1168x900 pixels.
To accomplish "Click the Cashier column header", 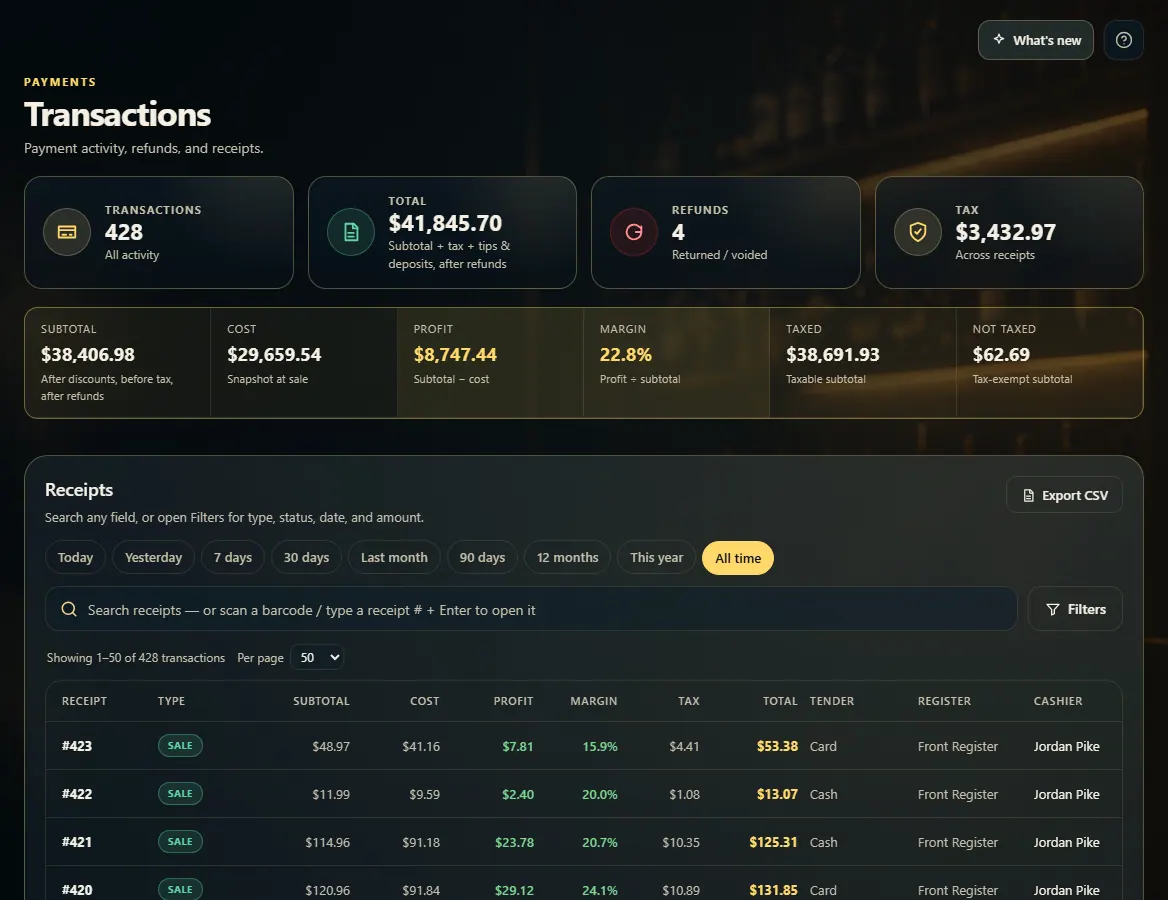I will [x=1058, y=701].
